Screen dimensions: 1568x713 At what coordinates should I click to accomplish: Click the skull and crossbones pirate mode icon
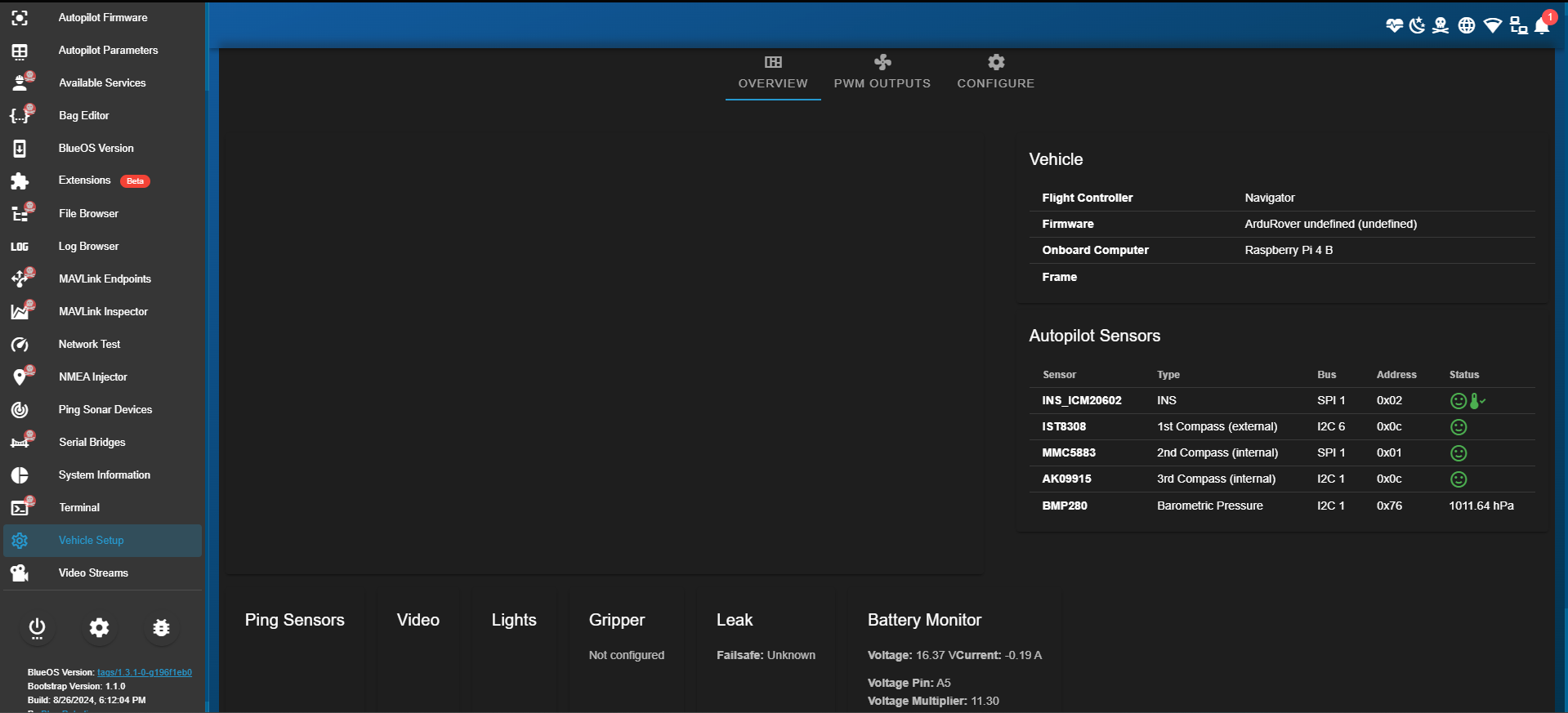pyautogui.click(x=1441, y=25)
